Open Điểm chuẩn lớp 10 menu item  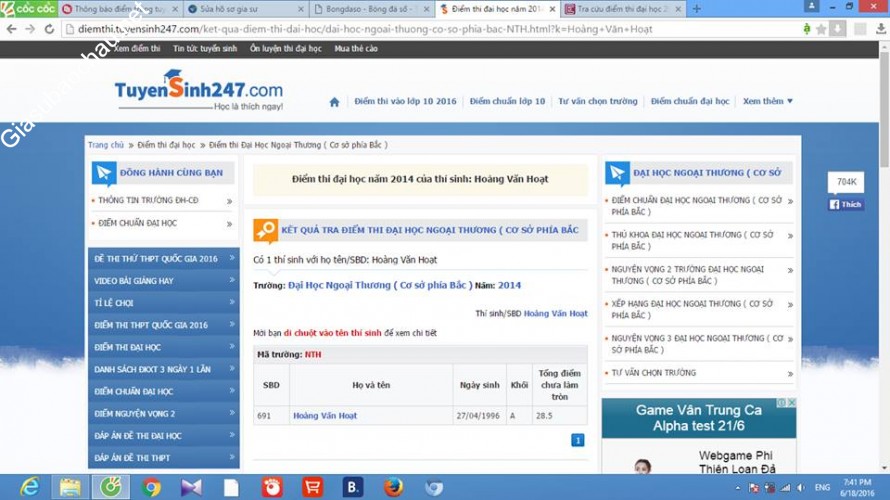point(507,101)
